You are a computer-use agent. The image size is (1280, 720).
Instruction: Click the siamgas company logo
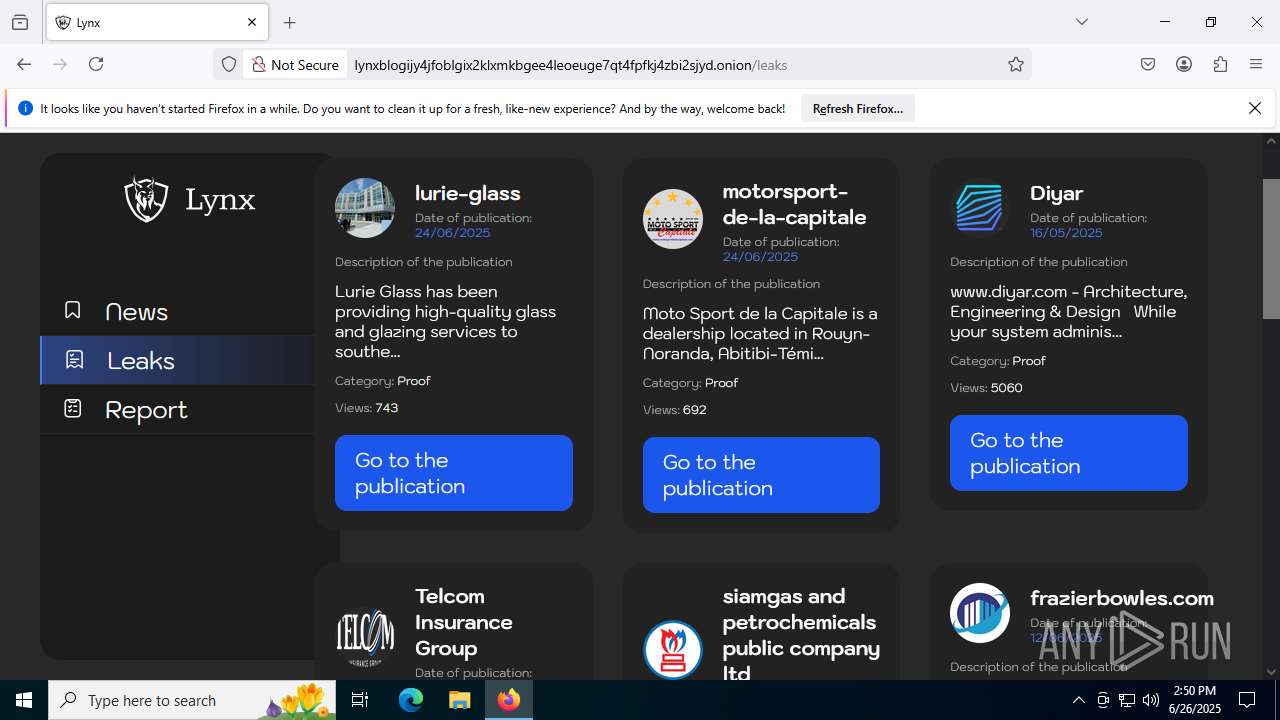(673, 649)
